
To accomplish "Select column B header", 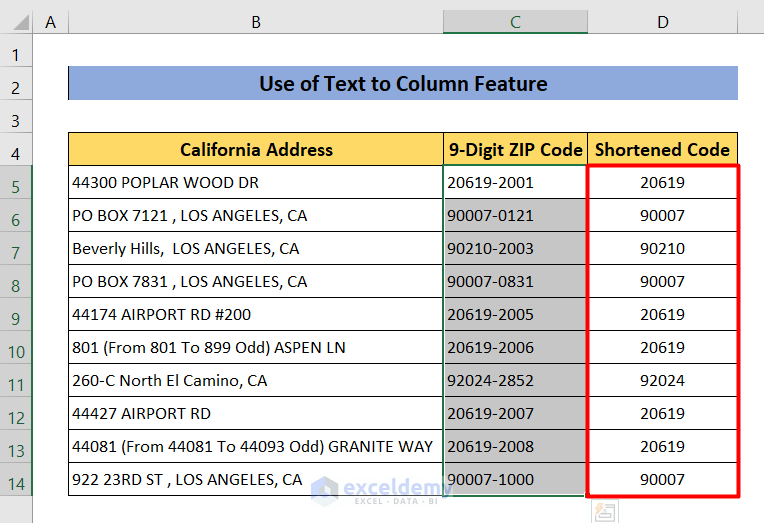I will pos(256,22).
